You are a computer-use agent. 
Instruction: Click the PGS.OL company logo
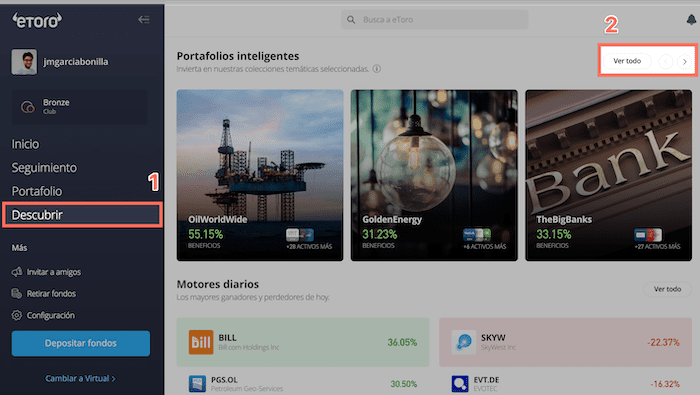[x=197, y=384]
